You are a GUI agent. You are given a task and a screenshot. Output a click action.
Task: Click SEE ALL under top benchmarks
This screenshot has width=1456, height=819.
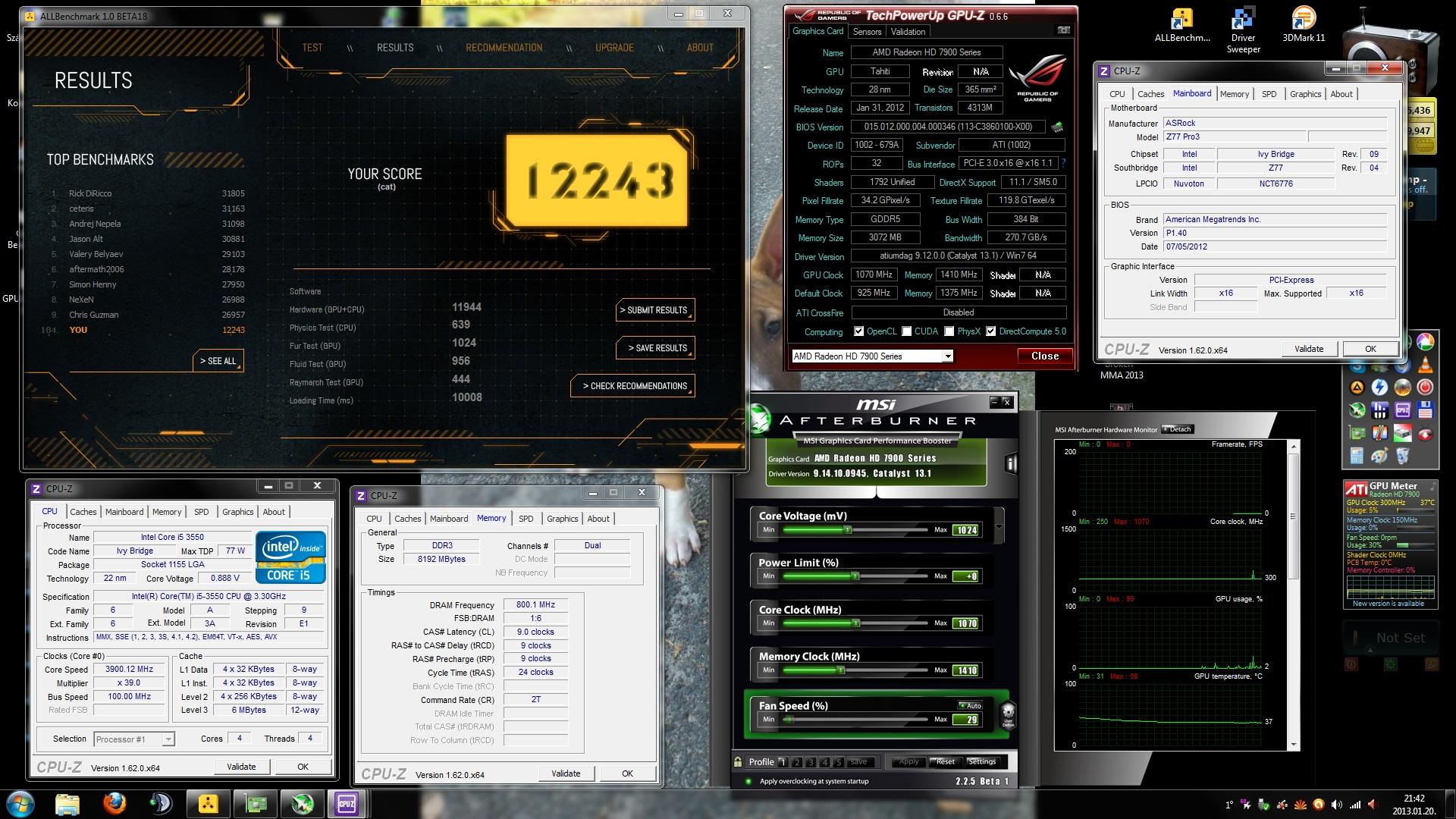(218, 361)
